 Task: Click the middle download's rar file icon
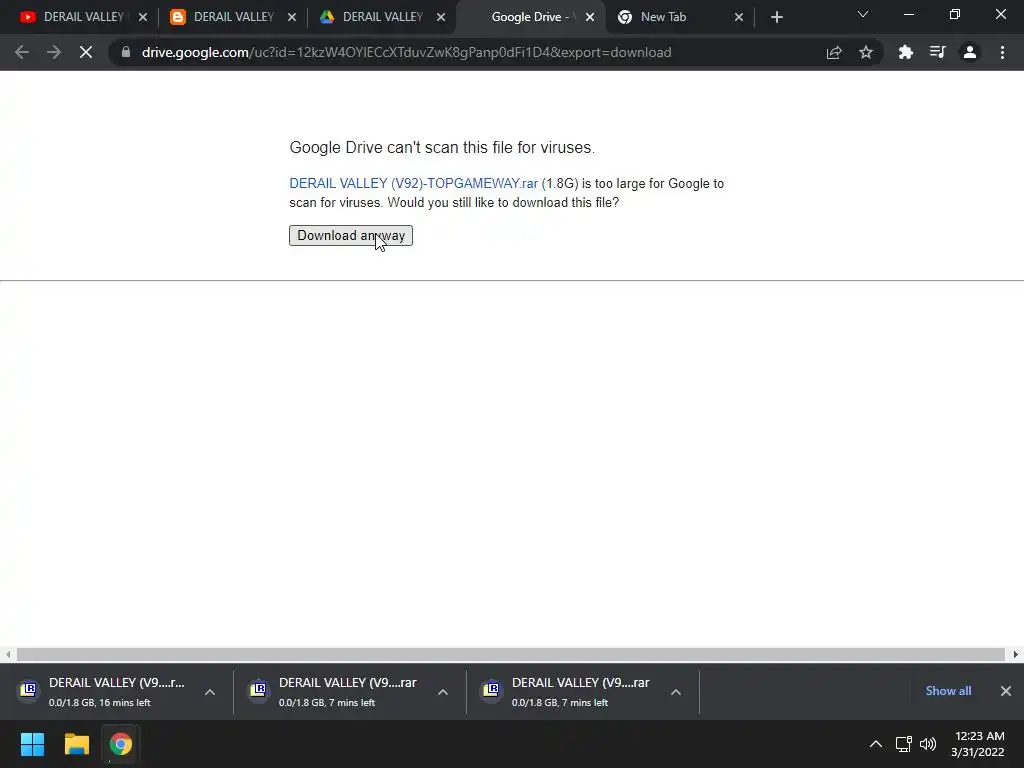pyautogui.click(x=259, y=690)
